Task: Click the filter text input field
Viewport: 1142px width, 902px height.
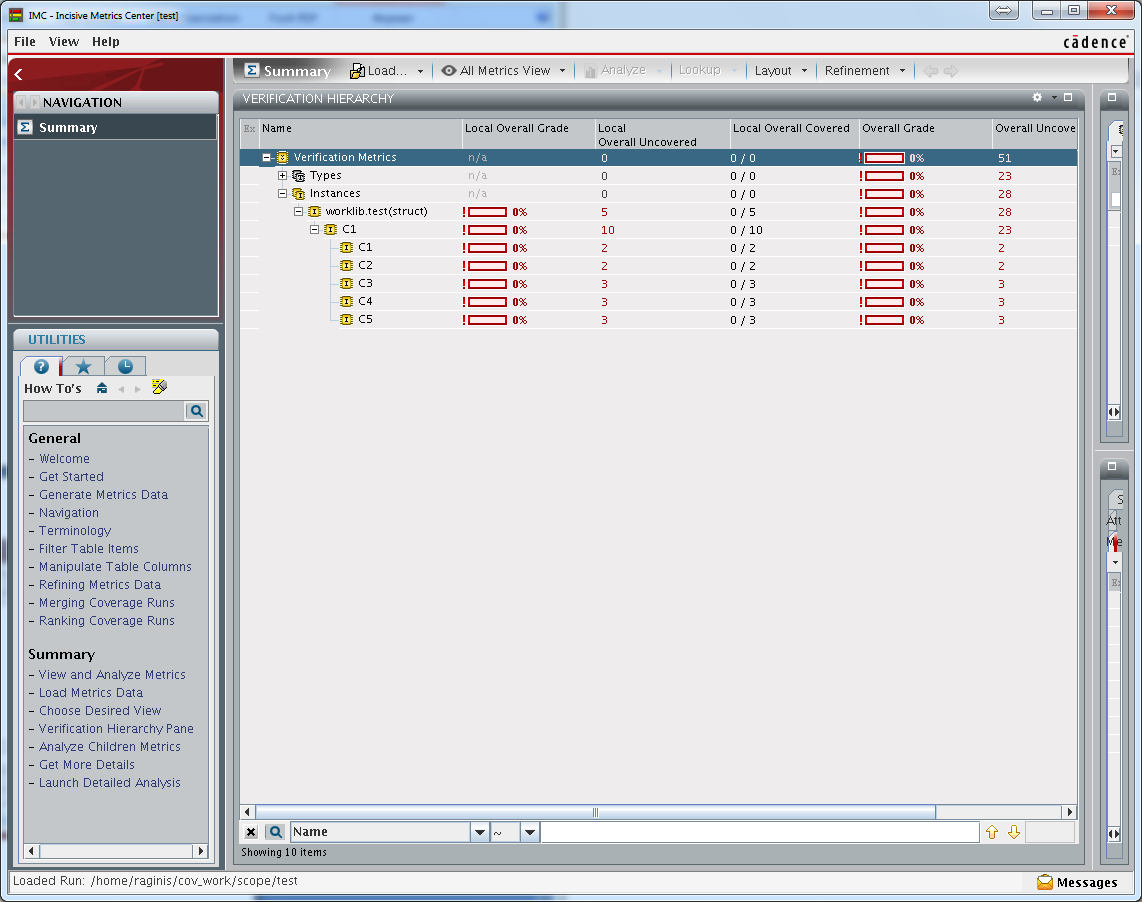Action: click(760, 832)
